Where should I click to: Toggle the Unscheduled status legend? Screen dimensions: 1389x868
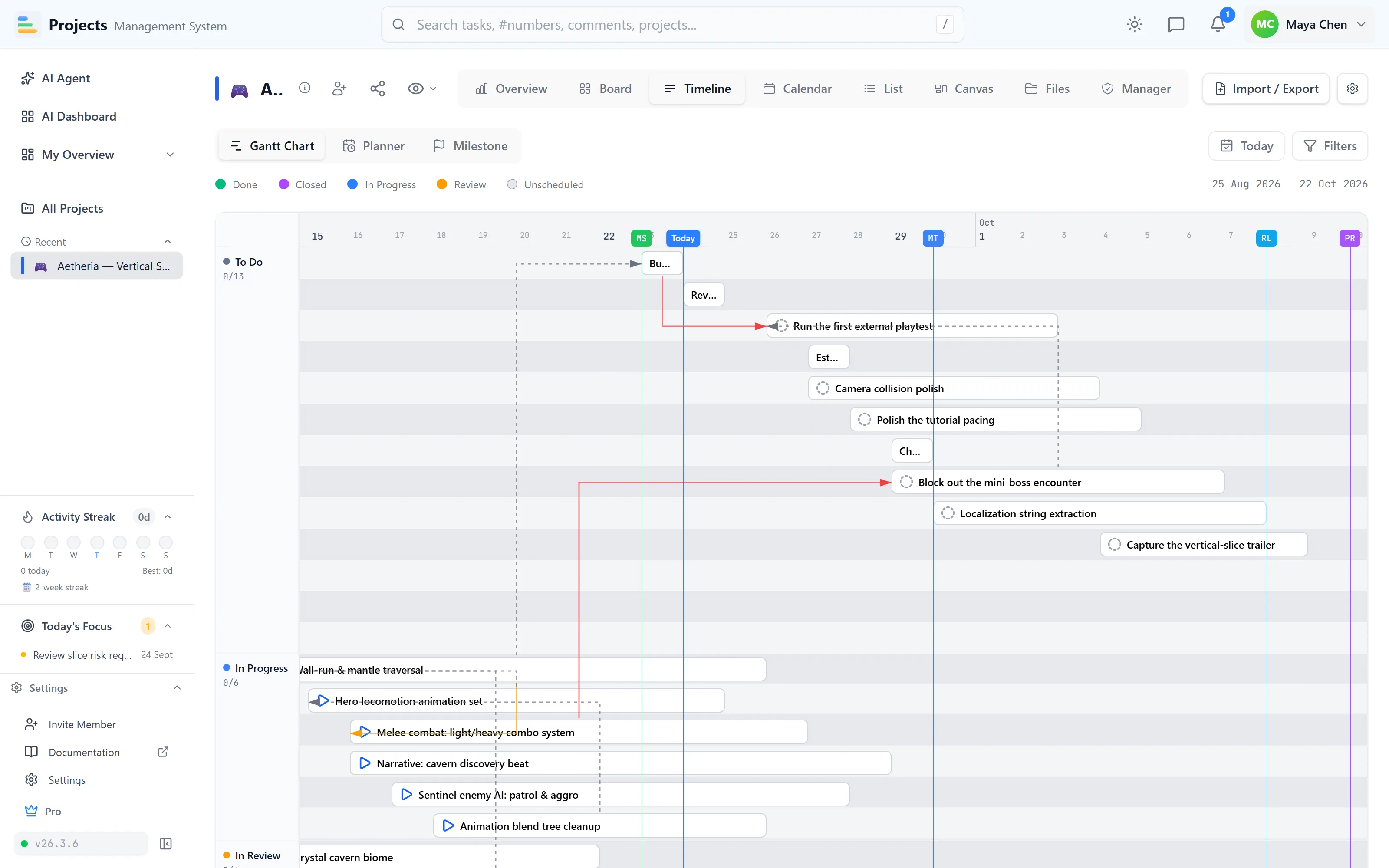[545, 184]
